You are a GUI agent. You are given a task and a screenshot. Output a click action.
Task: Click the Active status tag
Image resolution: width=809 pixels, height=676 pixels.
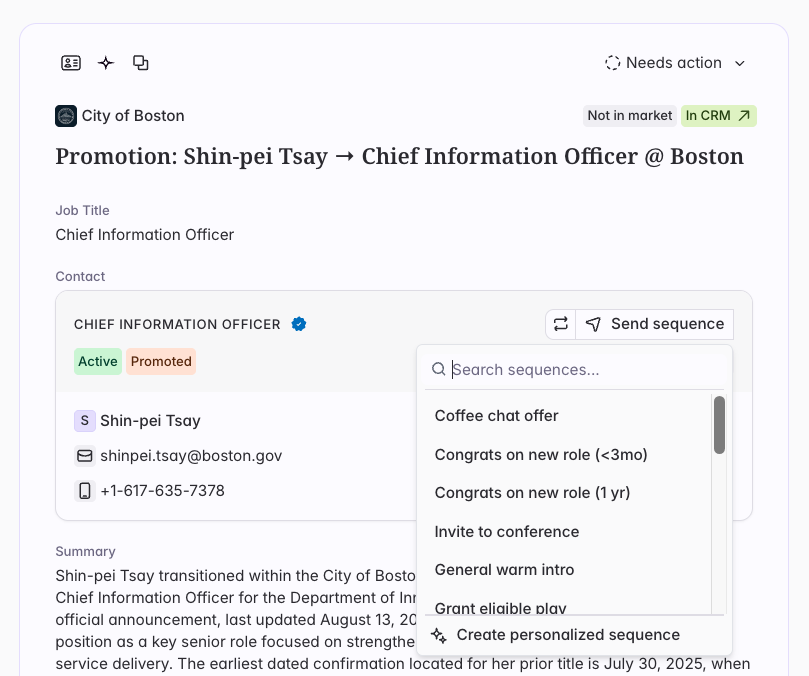[x=98, y=361]
